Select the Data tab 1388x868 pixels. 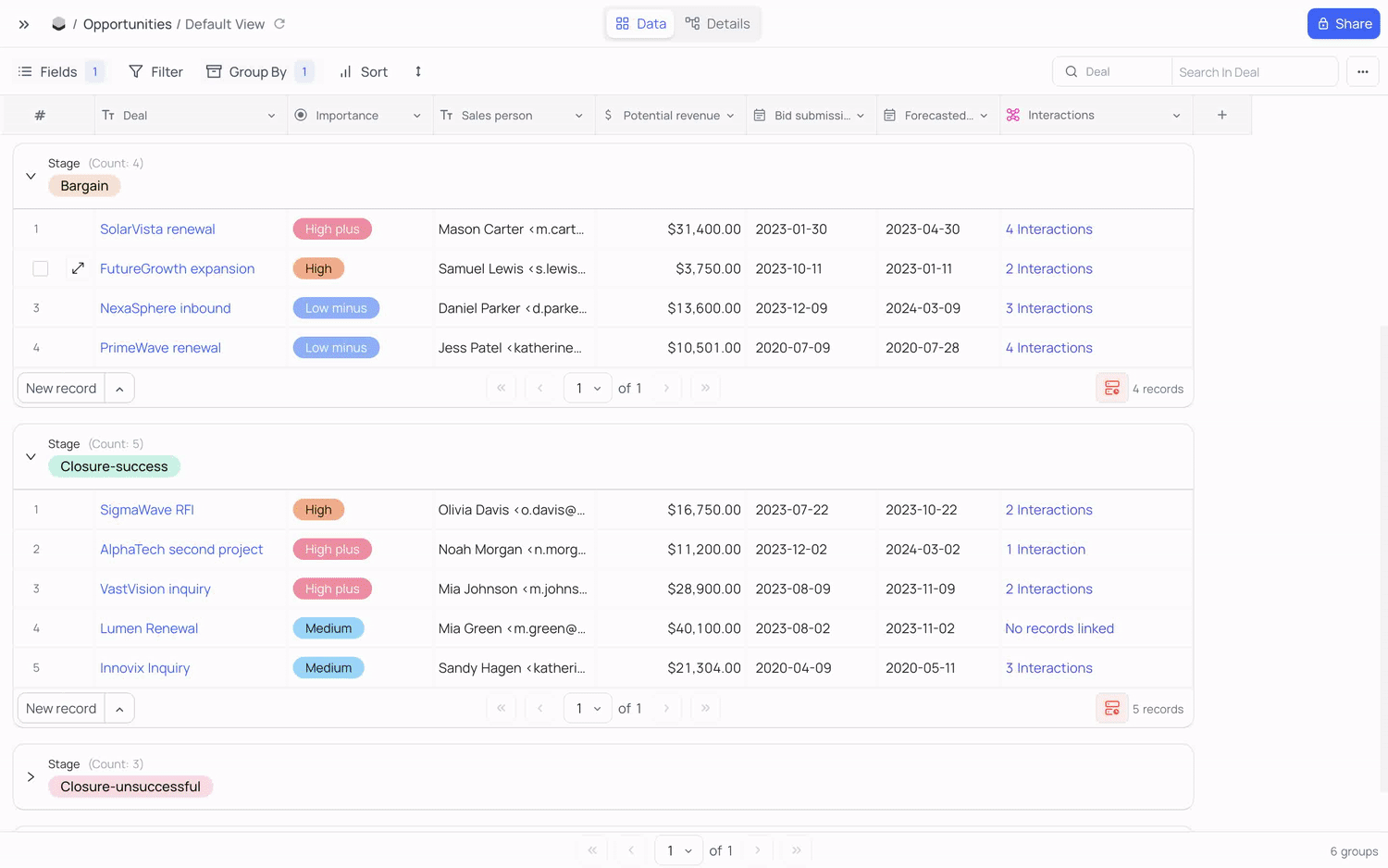click(x=640, y=24)
